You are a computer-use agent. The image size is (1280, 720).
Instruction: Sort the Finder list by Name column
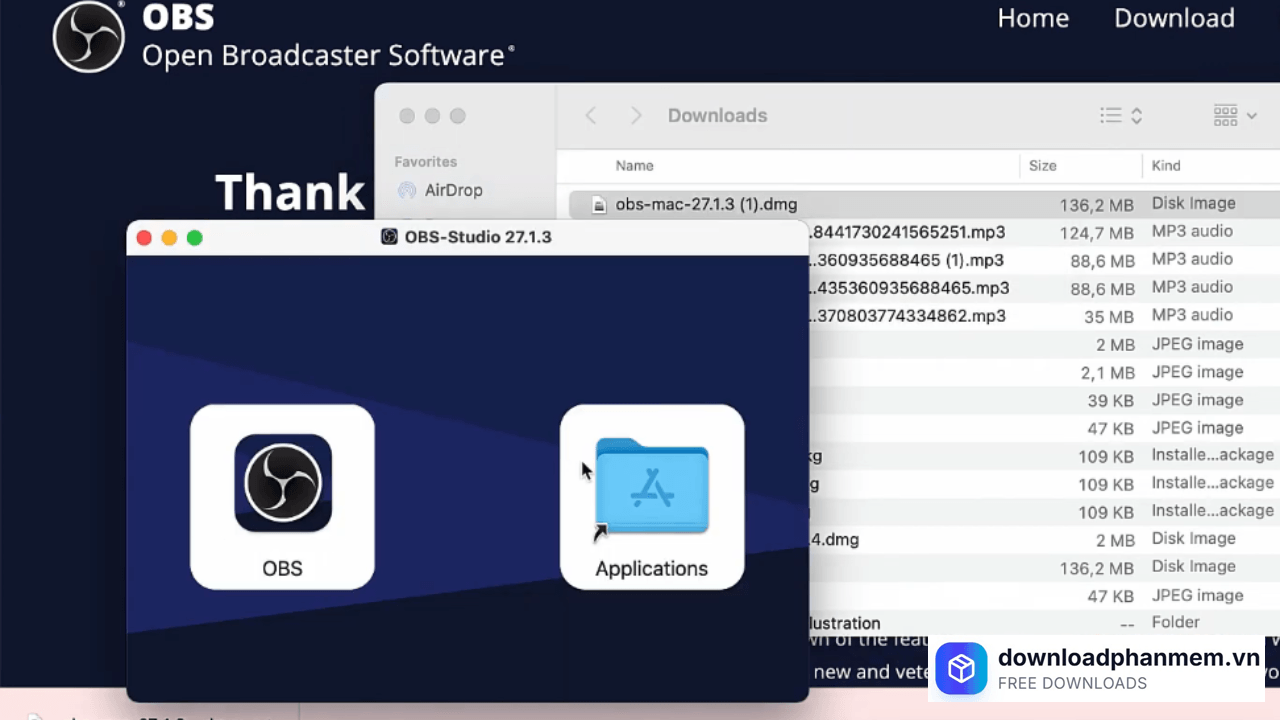(634, 166)
